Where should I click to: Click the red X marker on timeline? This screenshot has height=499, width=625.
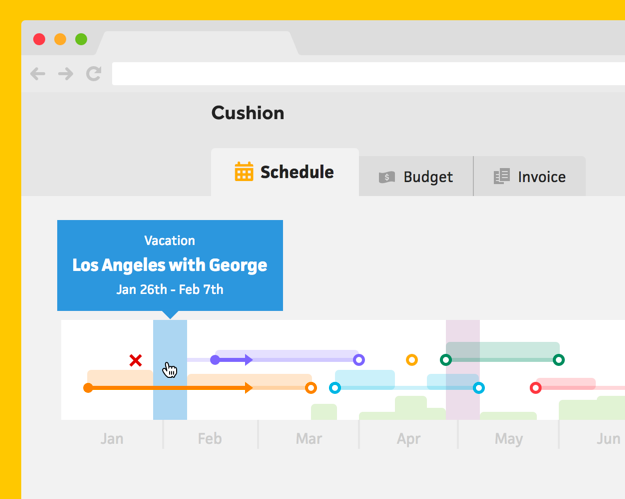click(x=136, y=360)
